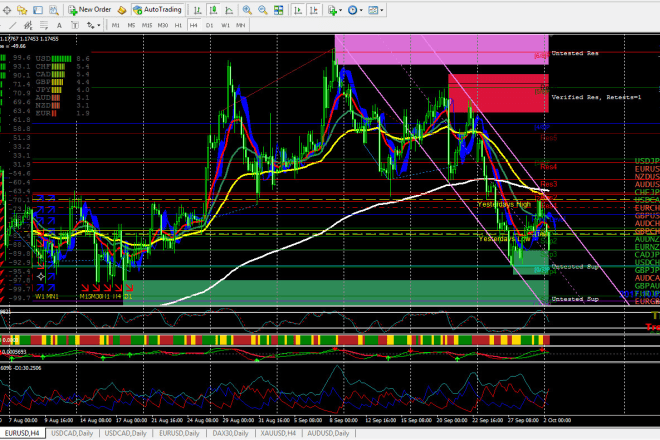The image size is (660, 440).
Task: Open the Navigator panel icon
Action: click(x=22, y=10)
